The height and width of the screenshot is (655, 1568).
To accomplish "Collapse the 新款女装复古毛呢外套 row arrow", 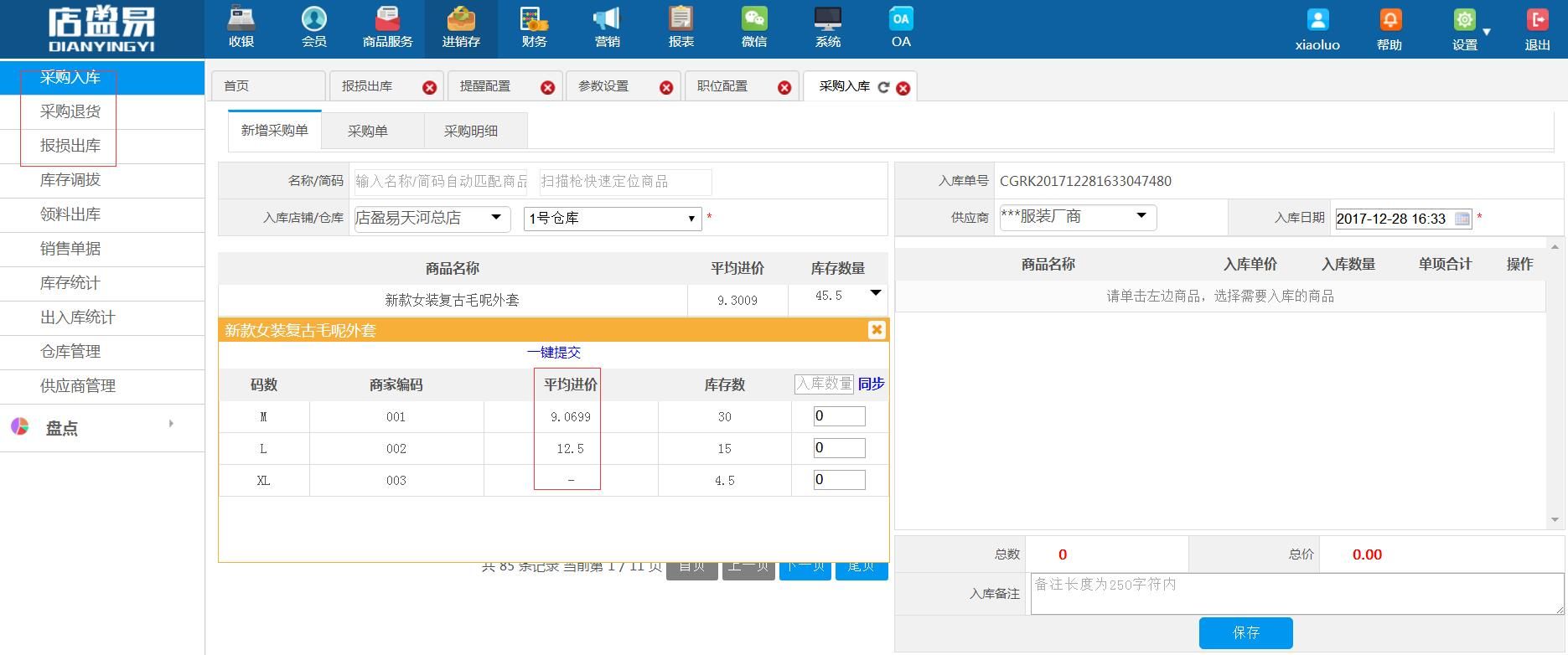I will [876, 292].
